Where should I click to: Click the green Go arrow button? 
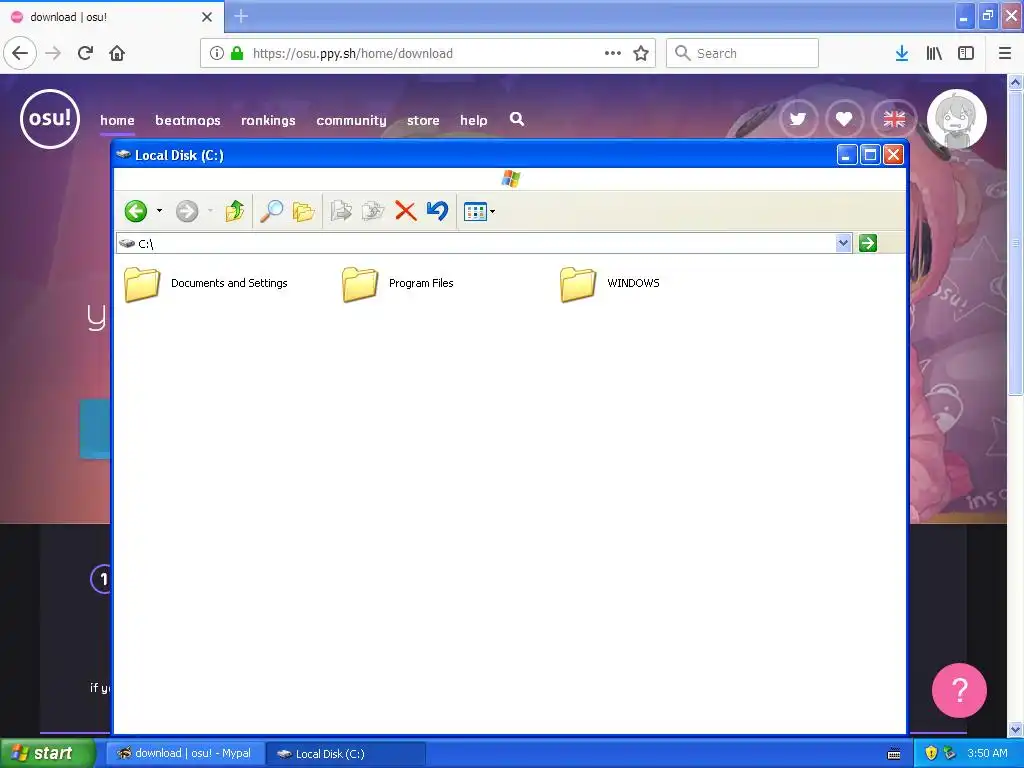[867, 243]
